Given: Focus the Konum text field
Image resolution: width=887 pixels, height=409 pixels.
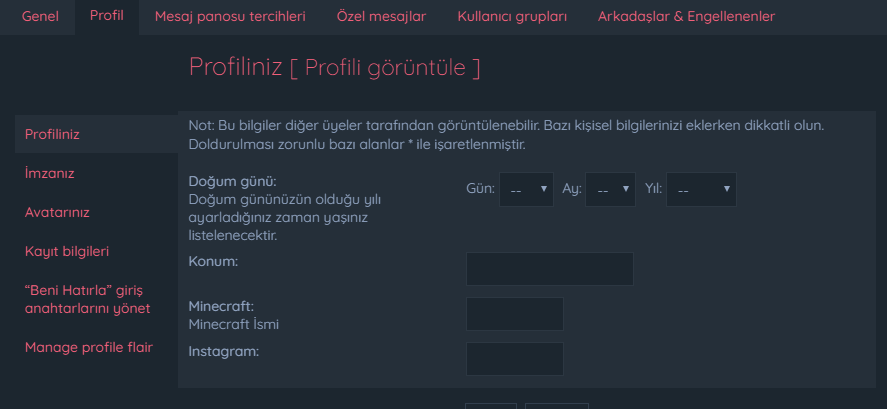Looking at the screenshot, I should pos(549,269).
